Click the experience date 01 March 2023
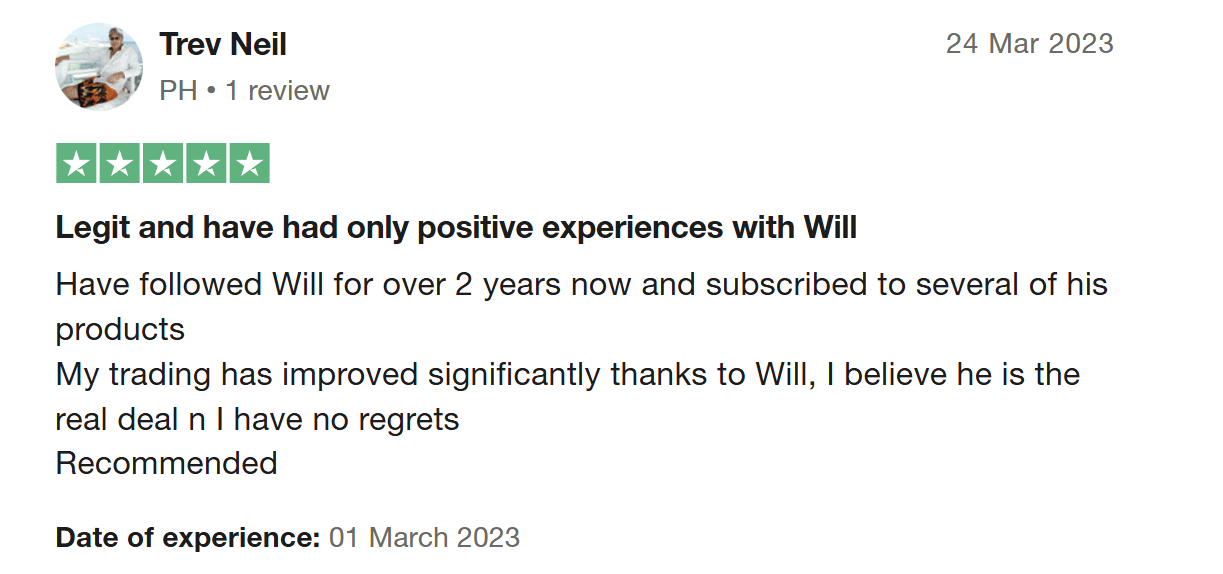This screenshot has height=574, width=1223. 425,537
